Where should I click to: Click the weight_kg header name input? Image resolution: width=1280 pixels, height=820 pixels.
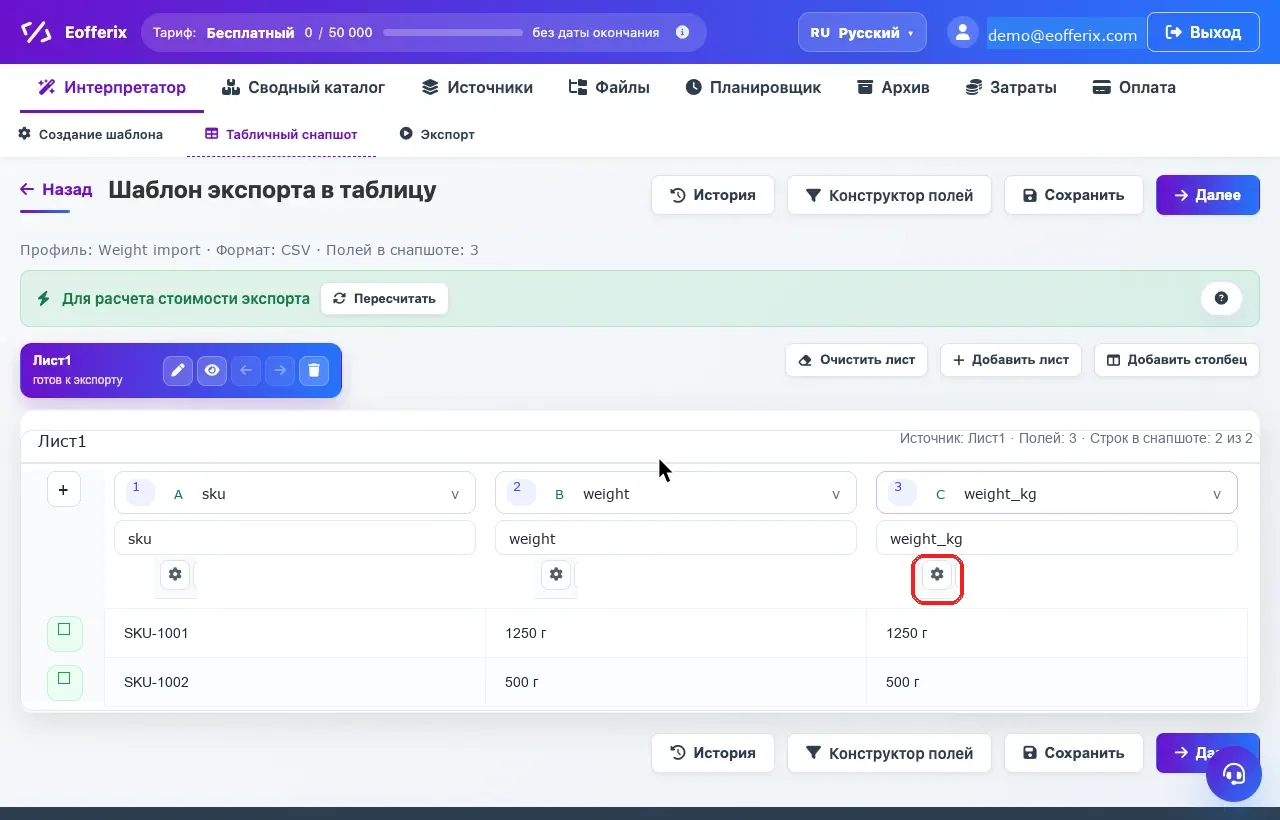tap(1056, 538)
